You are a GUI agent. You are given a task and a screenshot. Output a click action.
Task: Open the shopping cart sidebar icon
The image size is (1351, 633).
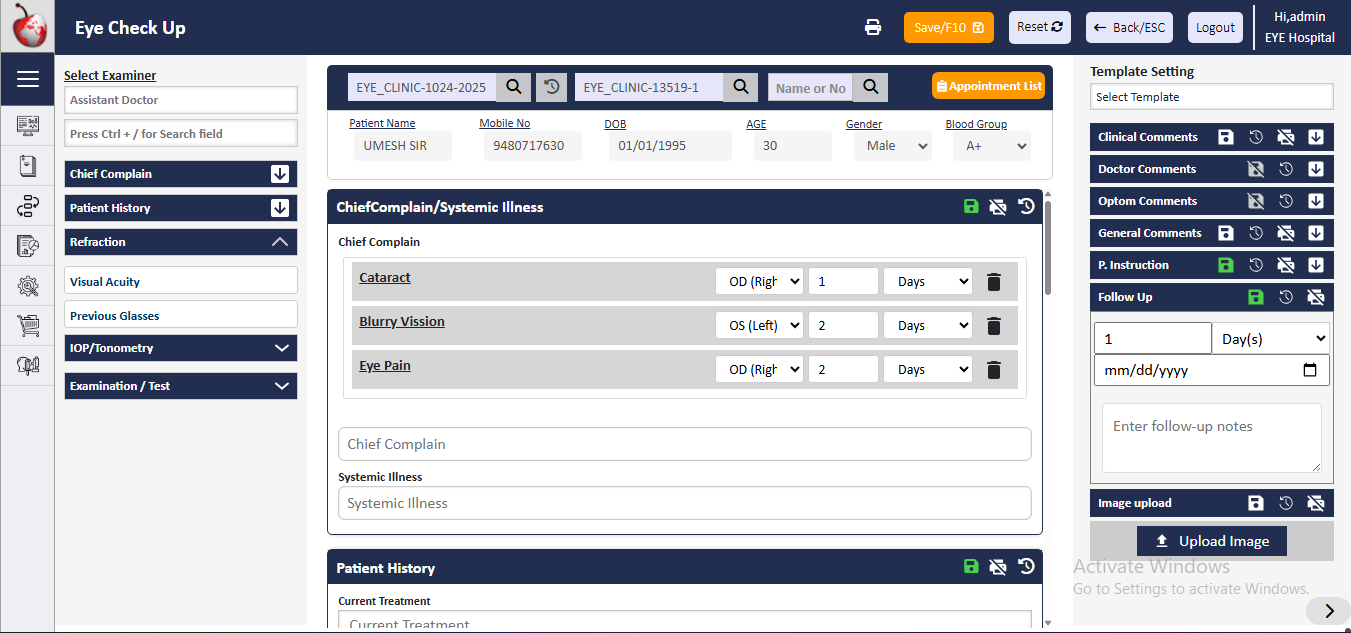pos(28,325)
